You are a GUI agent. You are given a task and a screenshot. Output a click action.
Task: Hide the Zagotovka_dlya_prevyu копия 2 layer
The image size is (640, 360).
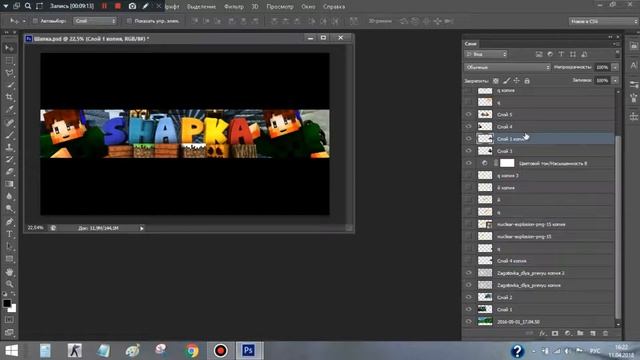469,273
